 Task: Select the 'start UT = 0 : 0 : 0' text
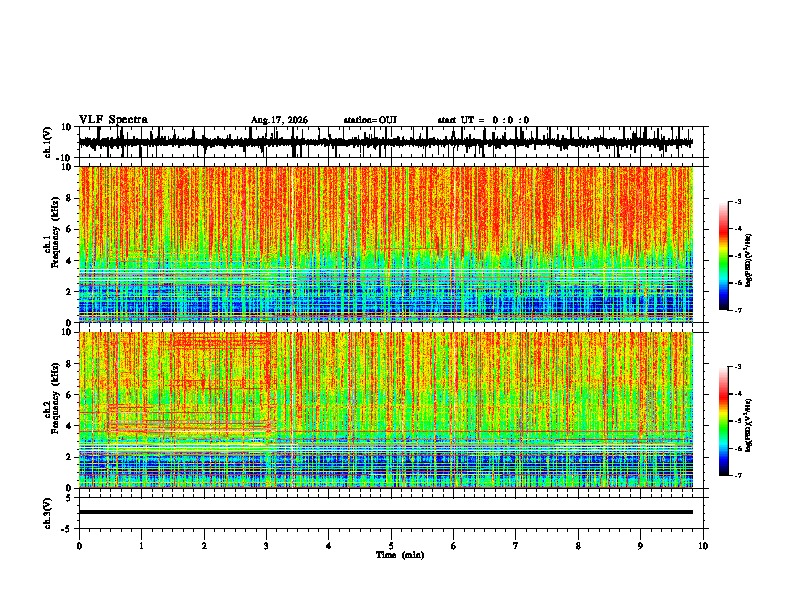(x=483, y=120)
